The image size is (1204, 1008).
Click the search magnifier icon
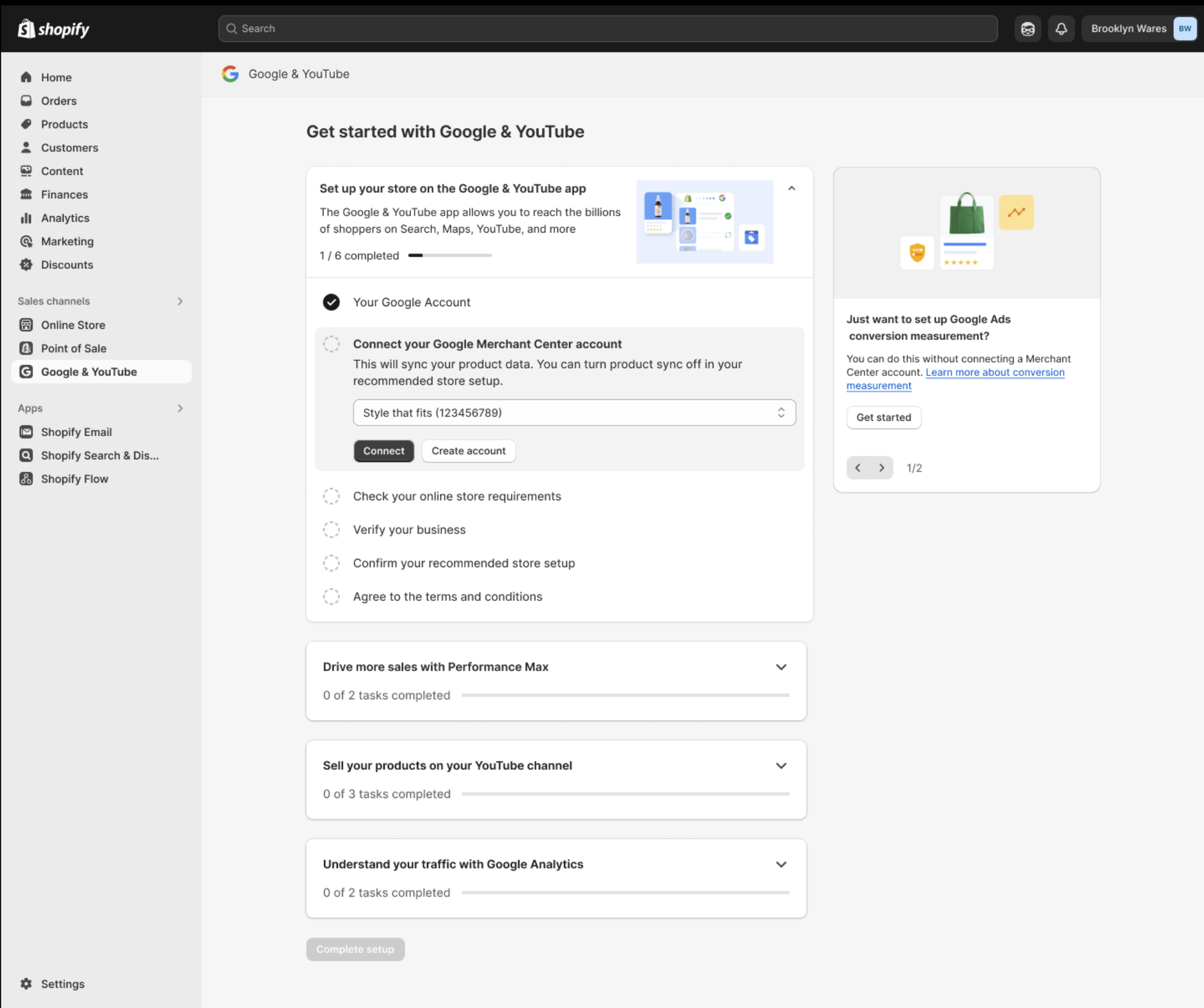pyautogui.click(x=231, y=28)
